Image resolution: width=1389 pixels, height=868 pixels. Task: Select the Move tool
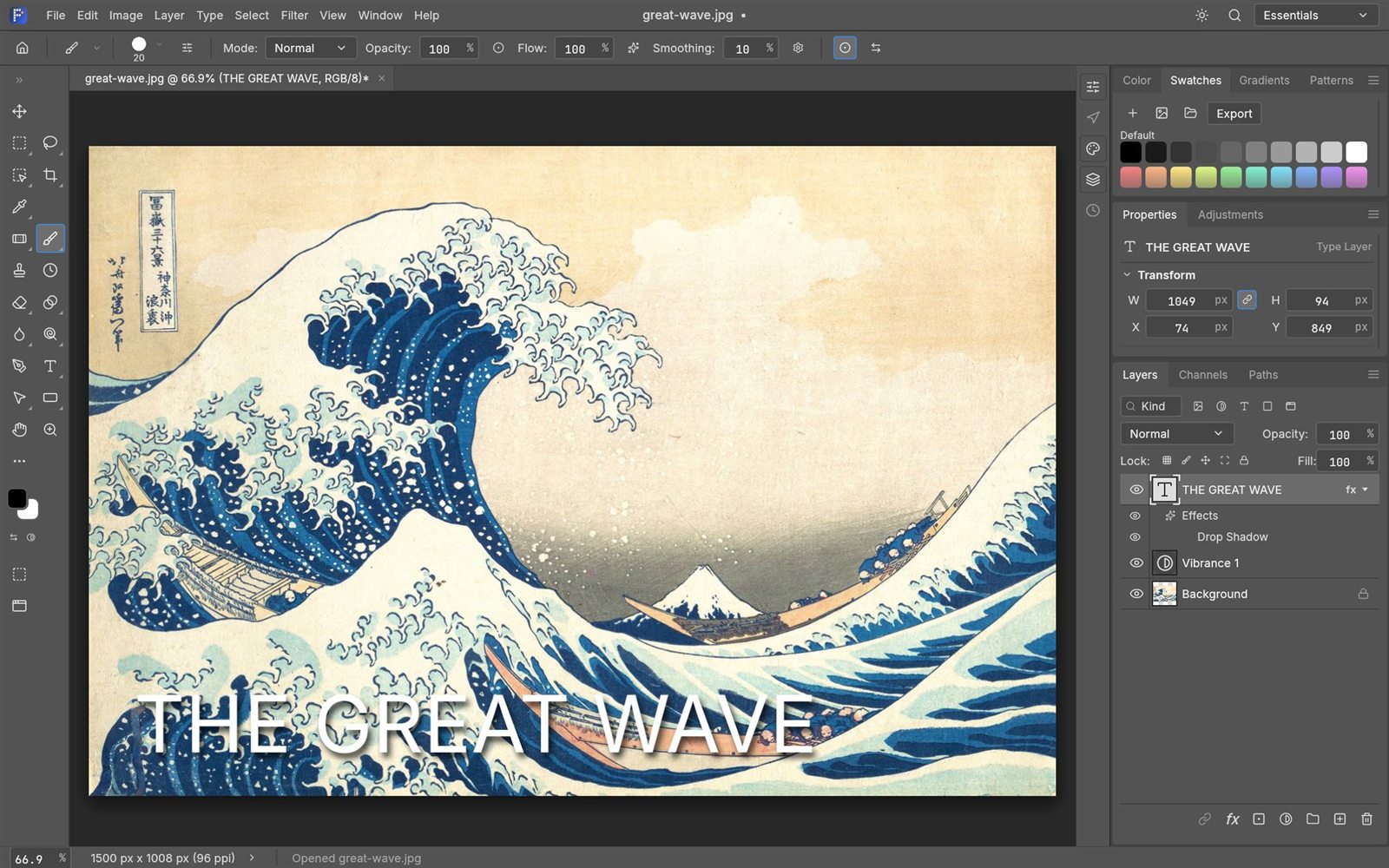19,111
